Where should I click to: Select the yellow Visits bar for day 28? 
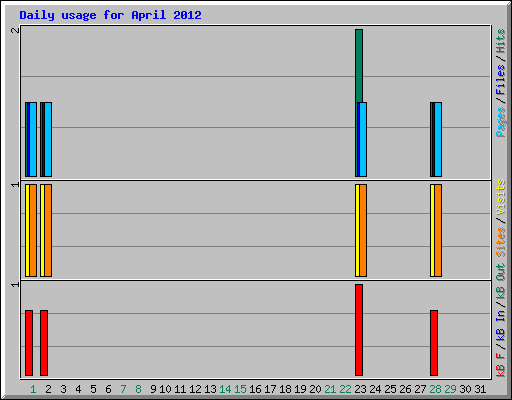click(432, 230)
